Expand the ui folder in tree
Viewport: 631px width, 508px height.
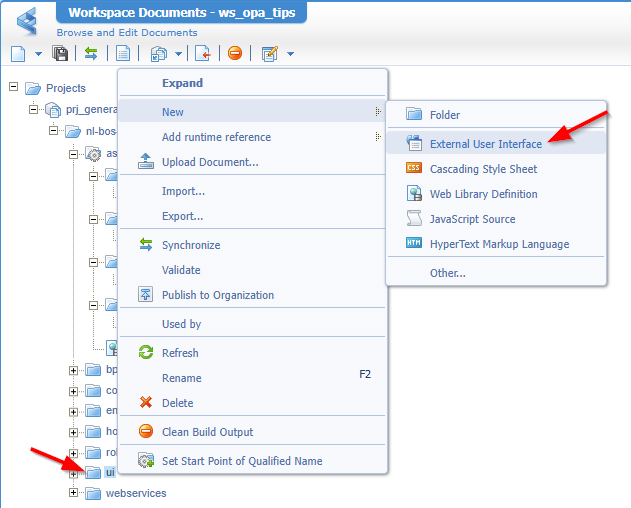coord(73,473)
